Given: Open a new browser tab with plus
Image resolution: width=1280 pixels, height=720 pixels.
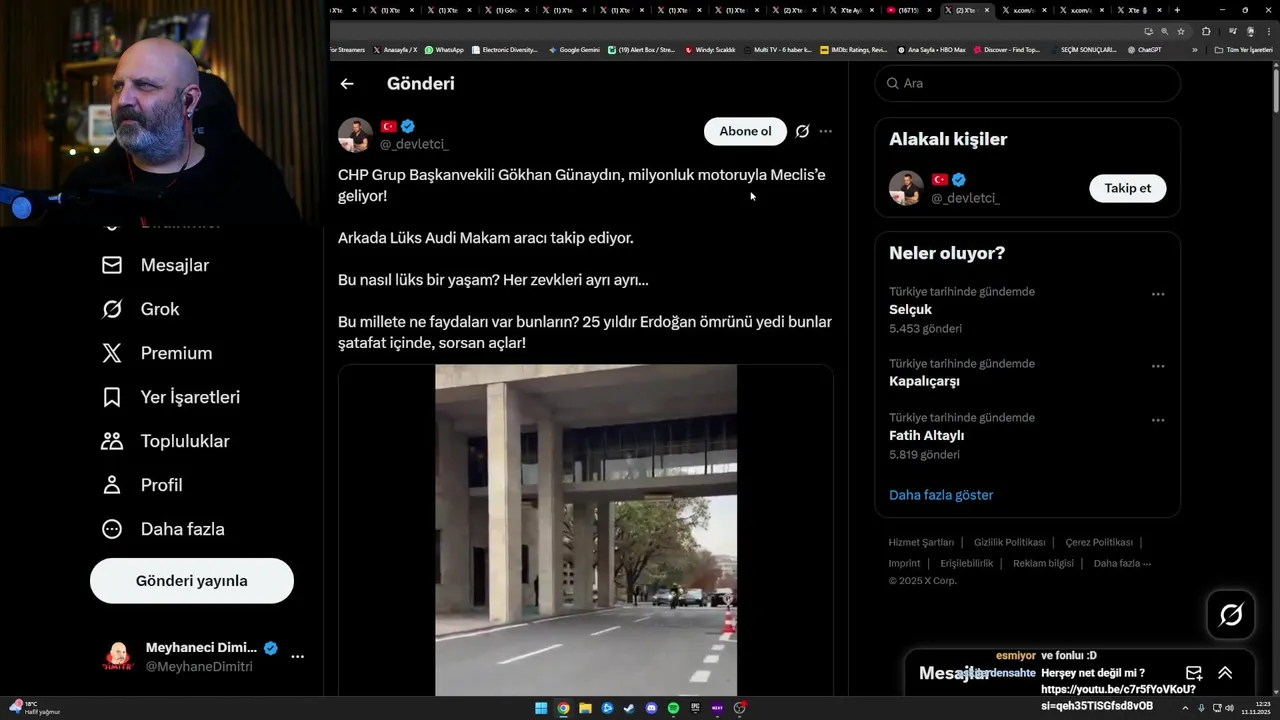Looking at the screenshot, I should pyautogui.click(x=1177, y=10).
